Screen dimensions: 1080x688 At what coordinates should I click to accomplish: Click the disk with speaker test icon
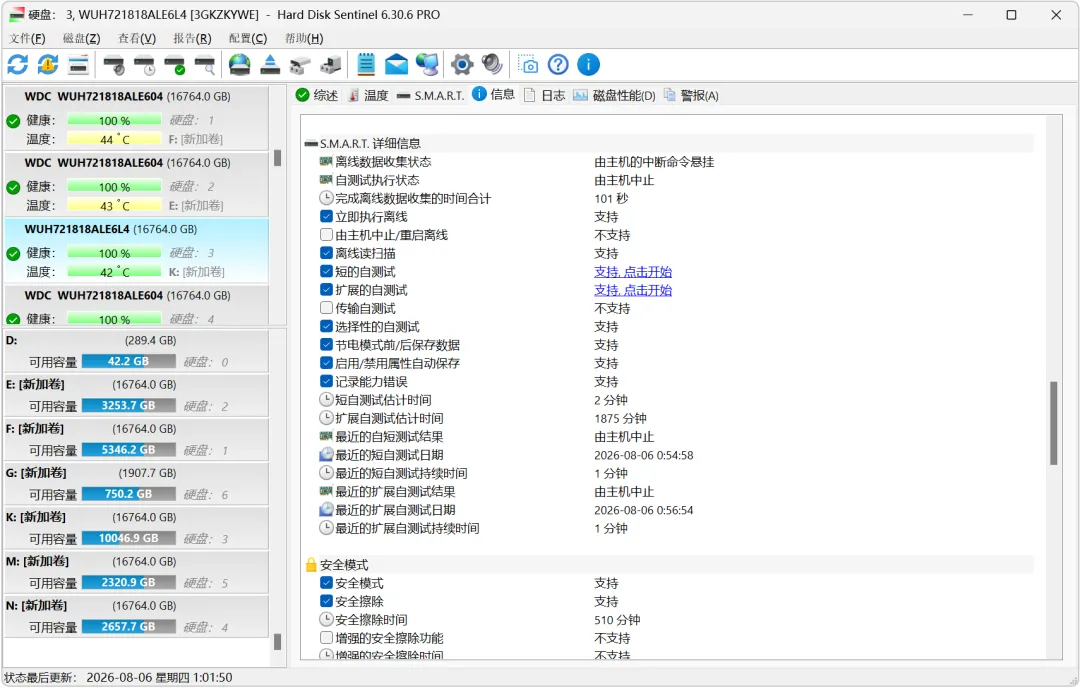(x=114, y=65)
